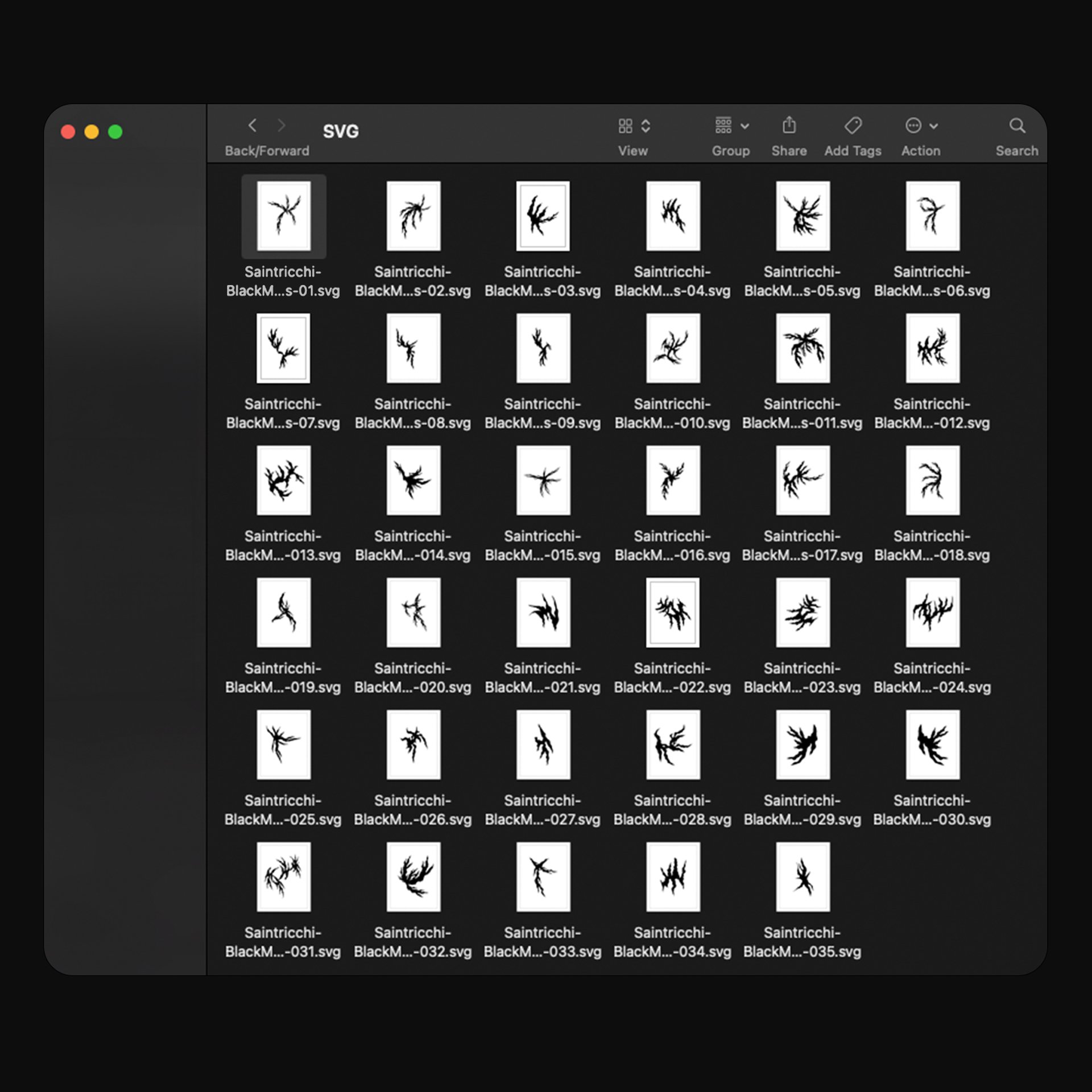1092x1092 pixels.
Task: Select the last file -035.svg
Action: click(803, 876)
